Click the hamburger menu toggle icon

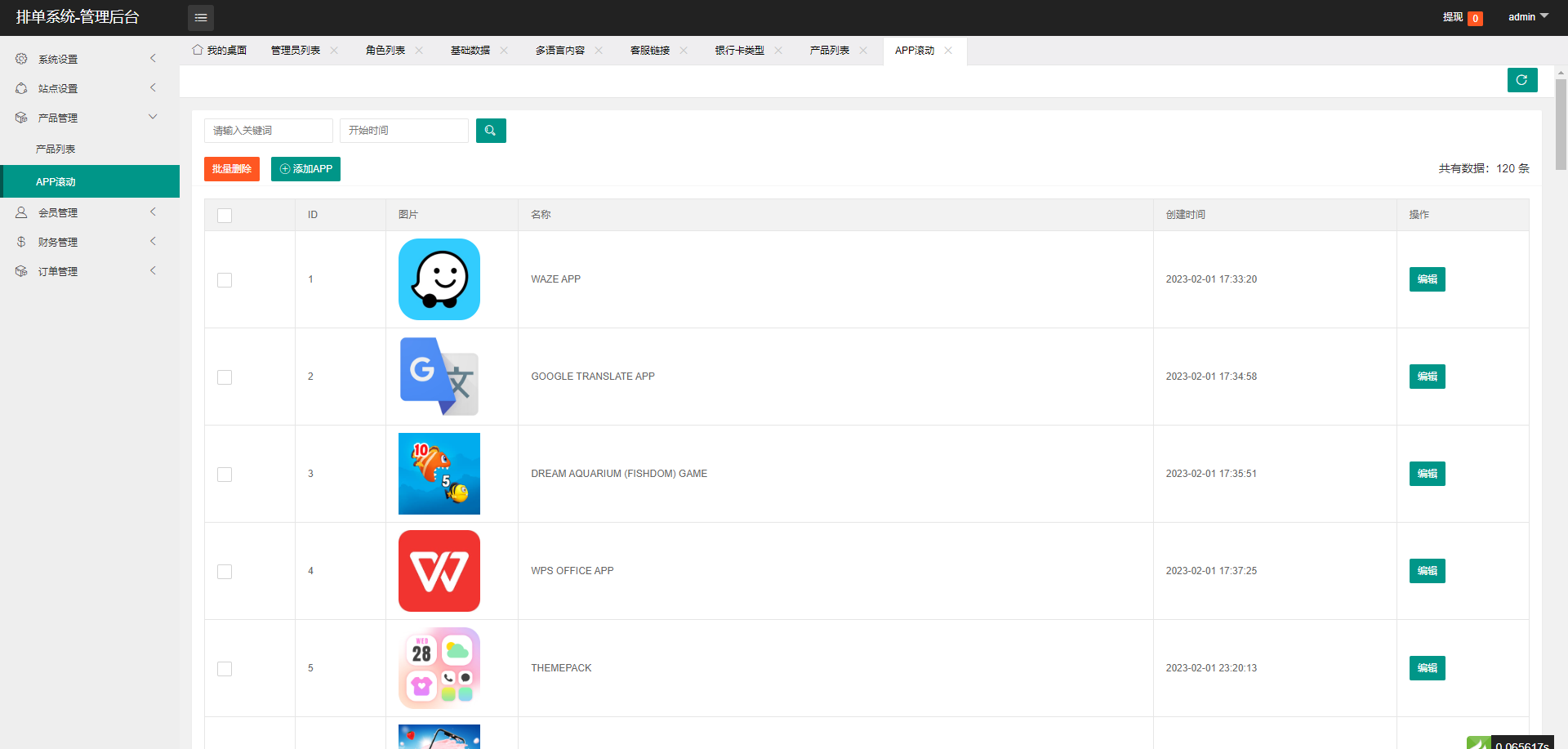pyautogui.click(x=201, y=17)
